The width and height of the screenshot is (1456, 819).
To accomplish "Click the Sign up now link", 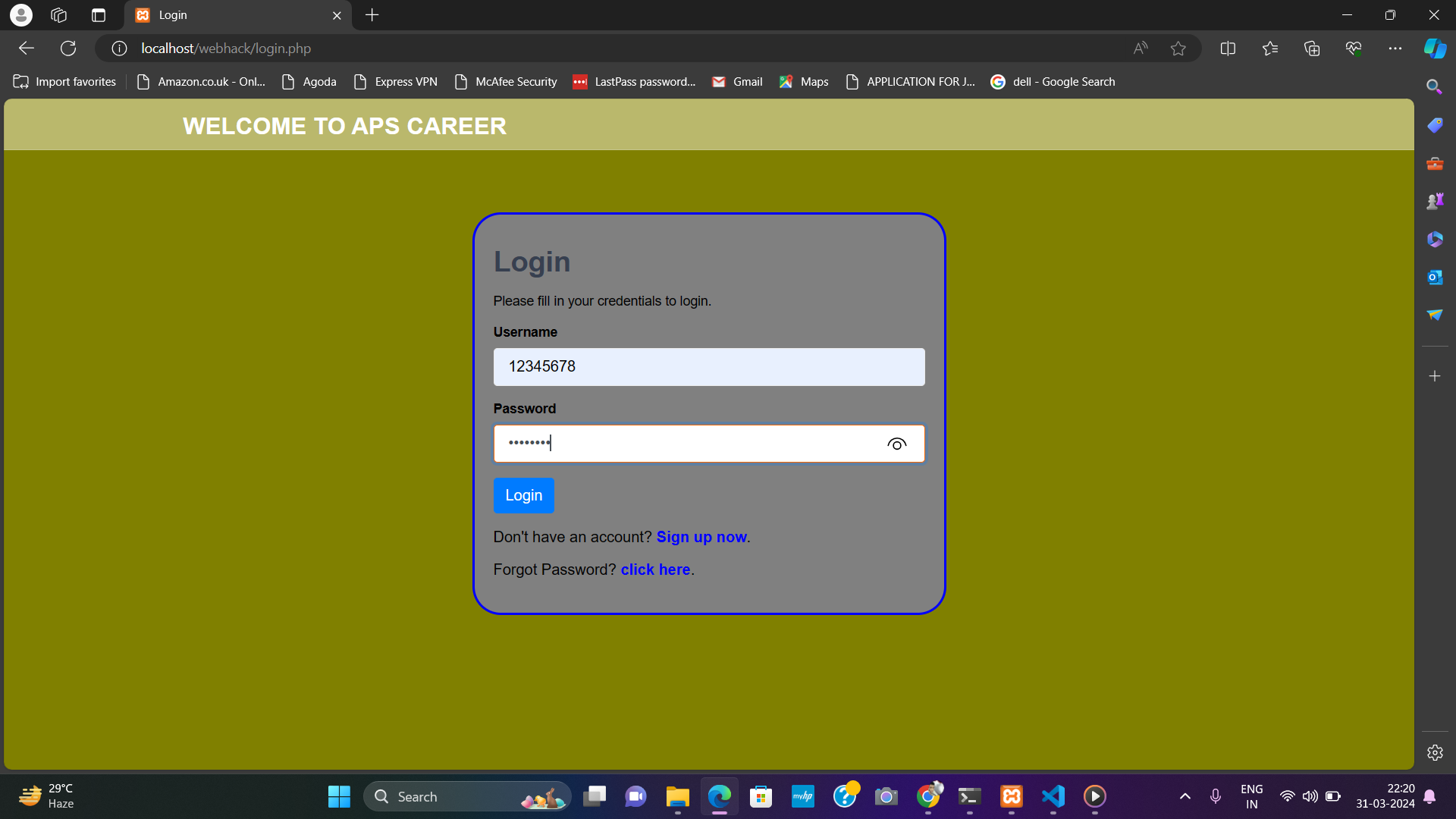I will click(701, 537).
